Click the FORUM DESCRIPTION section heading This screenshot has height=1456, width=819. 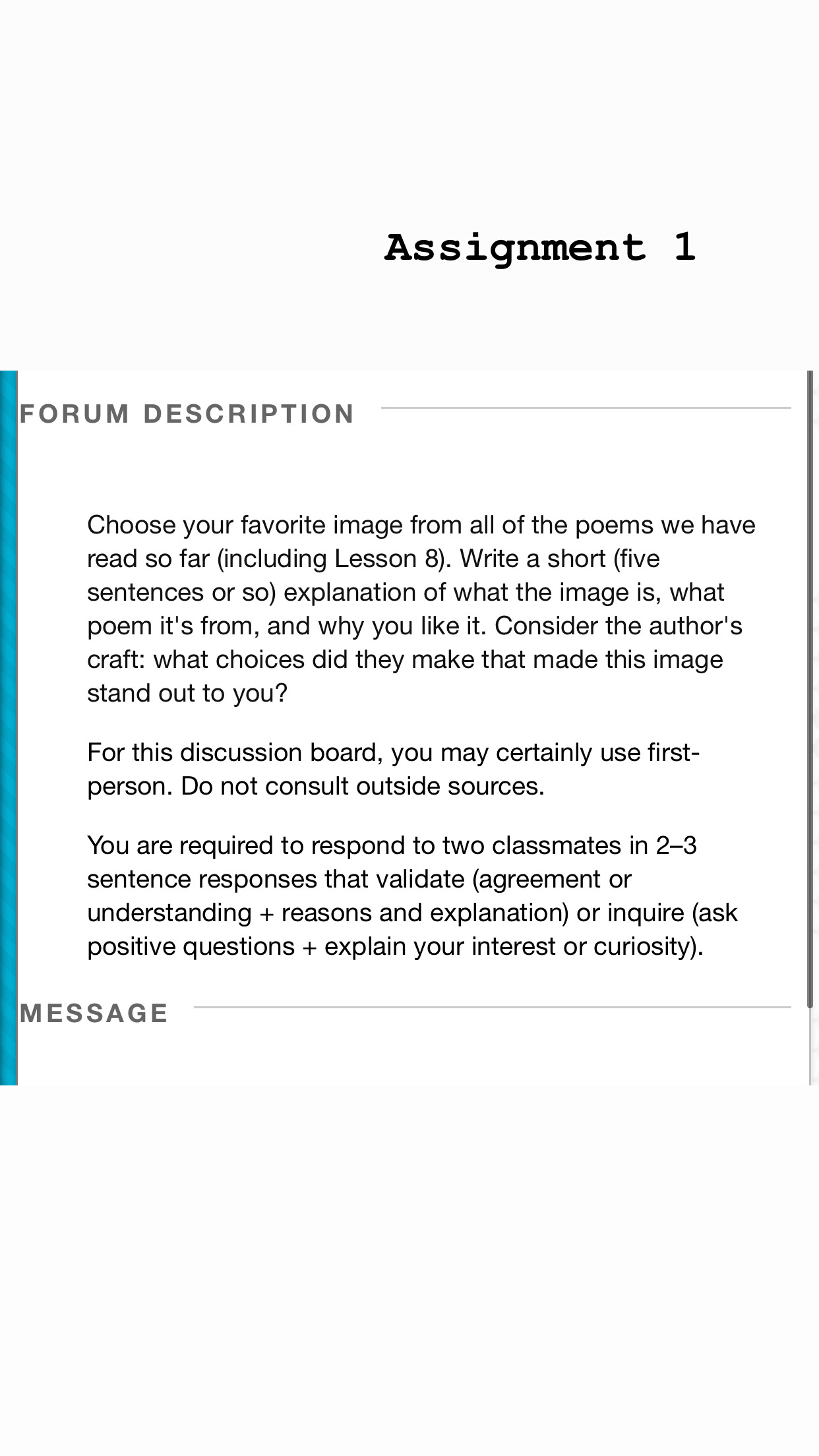pos(187,414)
